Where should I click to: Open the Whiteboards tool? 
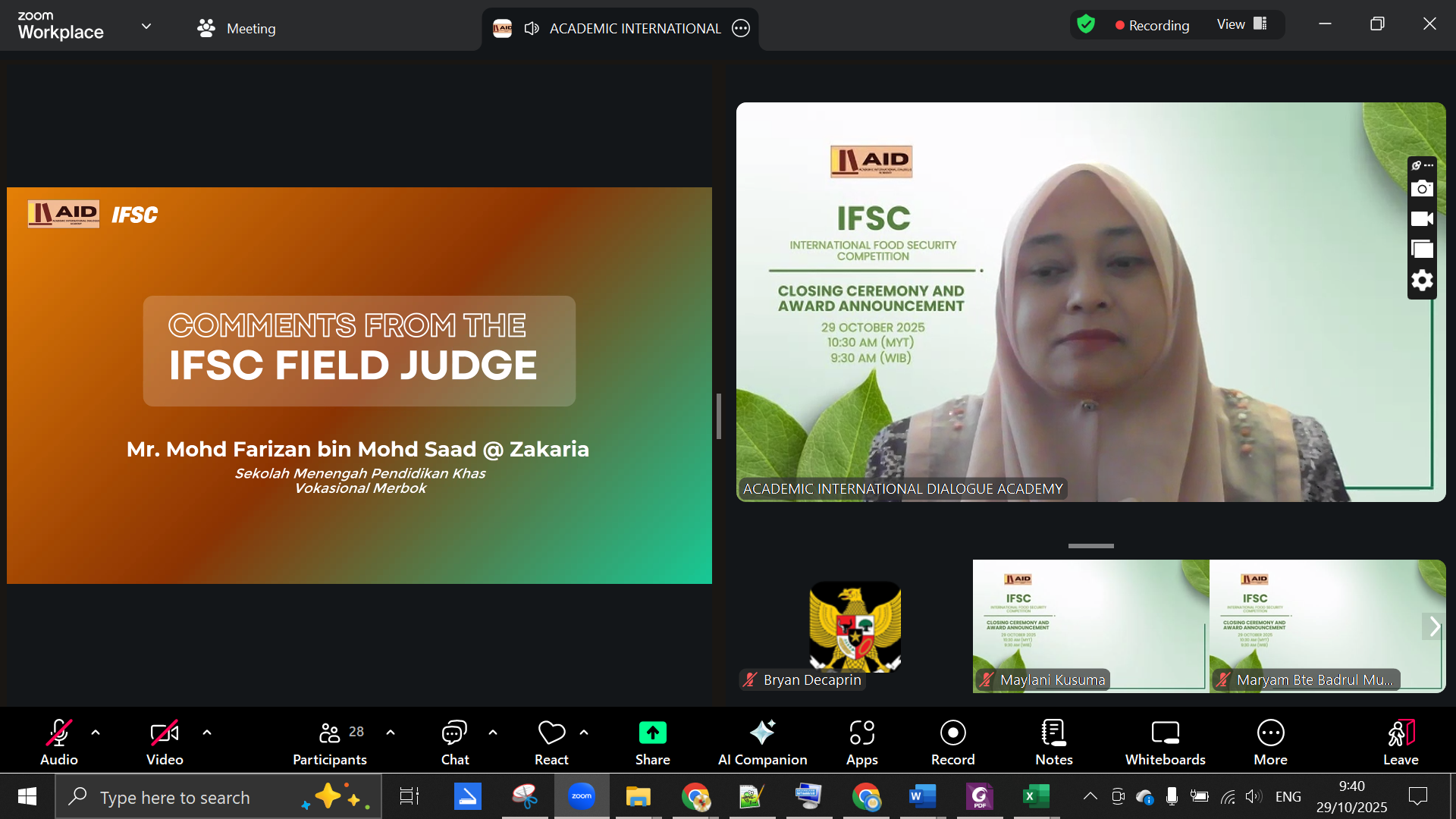pyautogui.click(x=1165, y=742)
